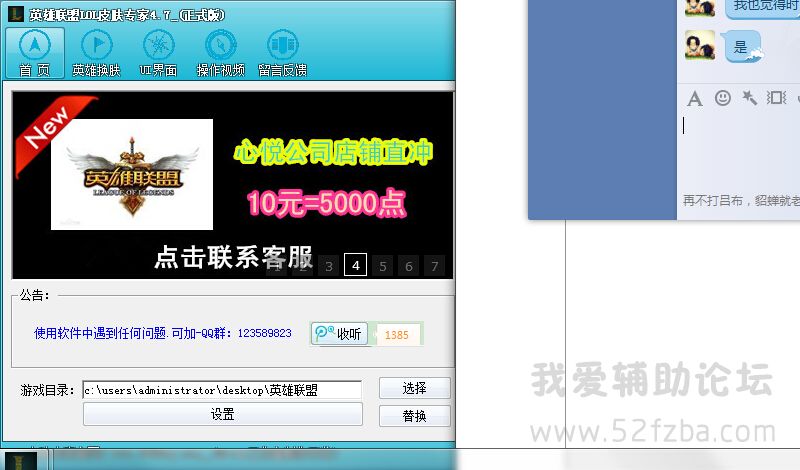Screen dimensions: 800x470
Task: Click the 选择 browse button
Action: coord(415,388)
